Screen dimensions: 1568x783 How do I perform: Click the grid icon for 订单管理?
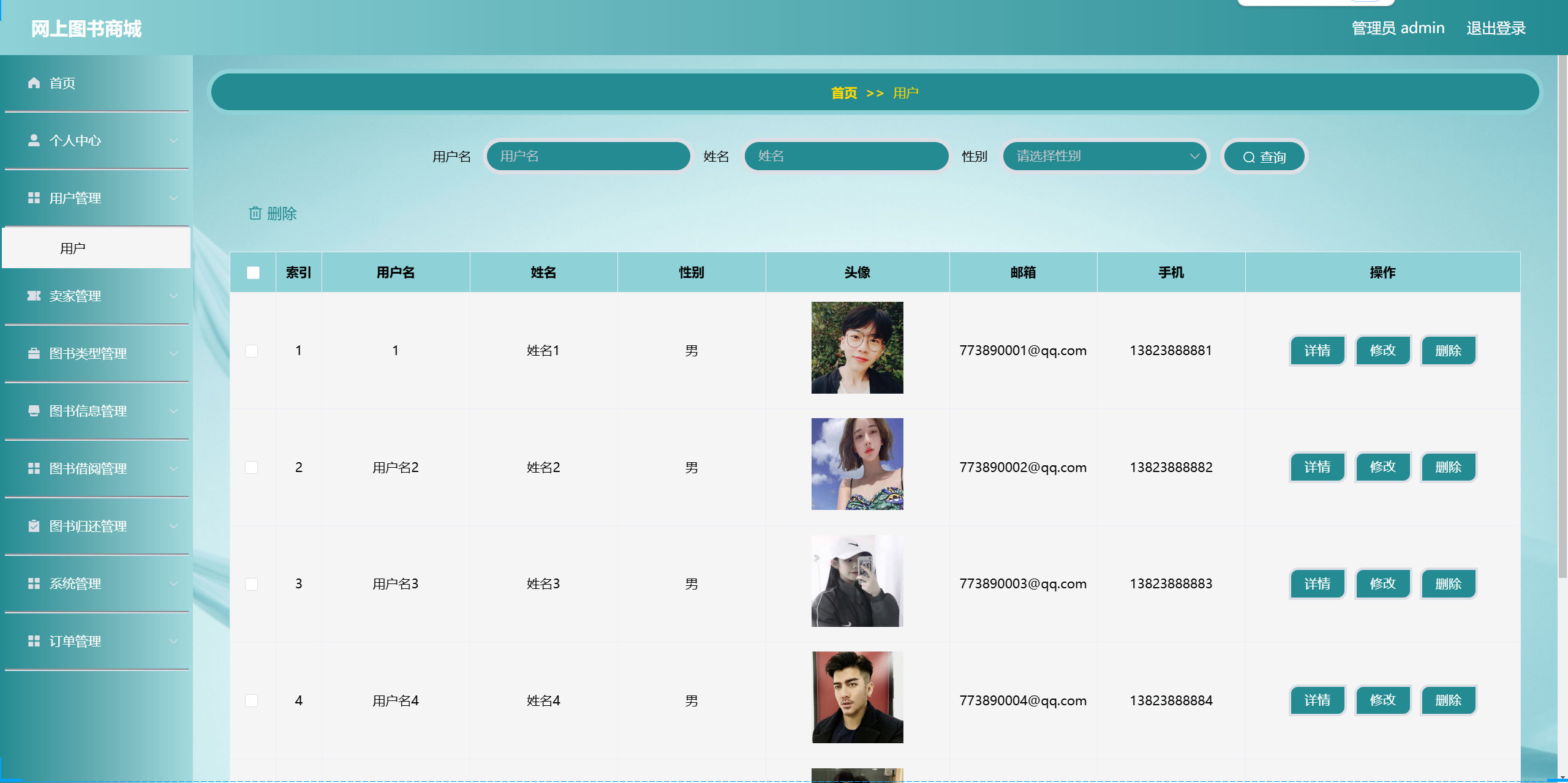(34, 641)
